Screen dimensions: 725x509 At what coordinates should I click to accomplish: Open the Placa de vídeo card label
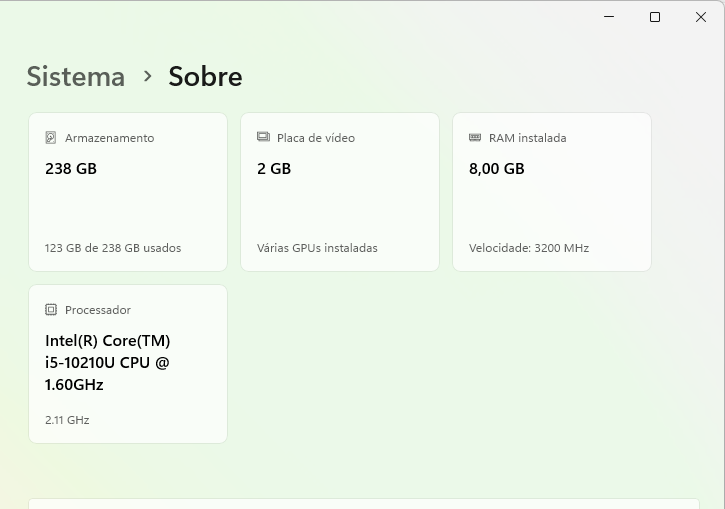pos(315,138)
